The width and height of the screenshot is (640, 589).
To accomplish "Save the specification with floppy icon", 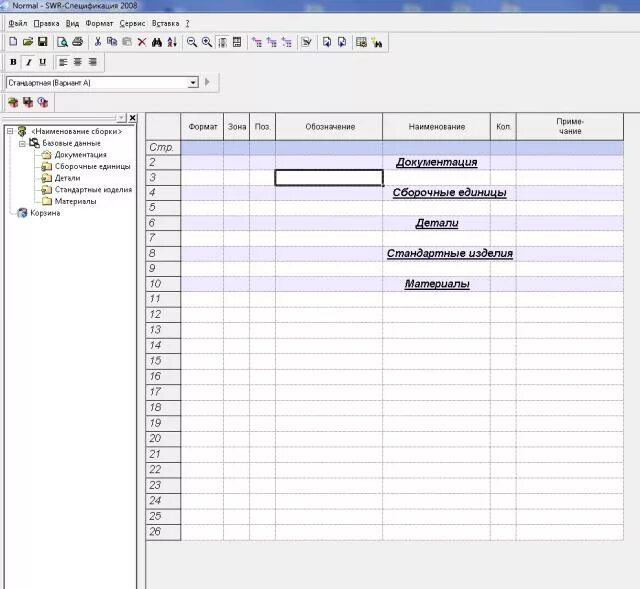I will 42,42.
